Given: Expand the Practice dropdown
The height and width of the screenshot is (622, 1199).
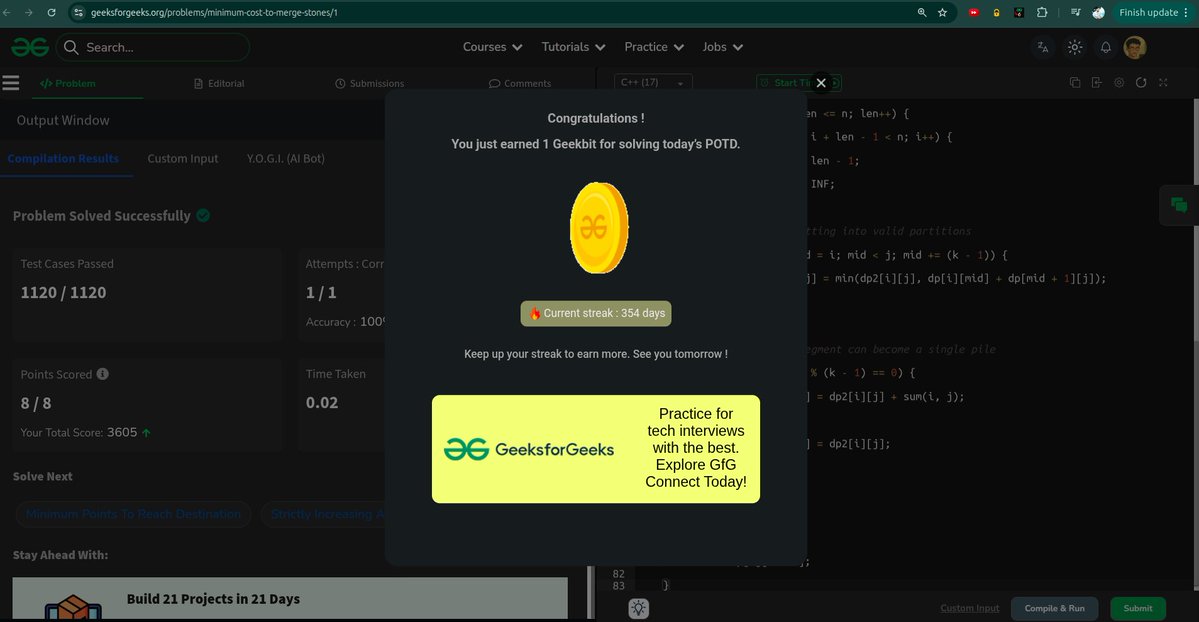Looking at the screenshot, I should coord(653,47).
